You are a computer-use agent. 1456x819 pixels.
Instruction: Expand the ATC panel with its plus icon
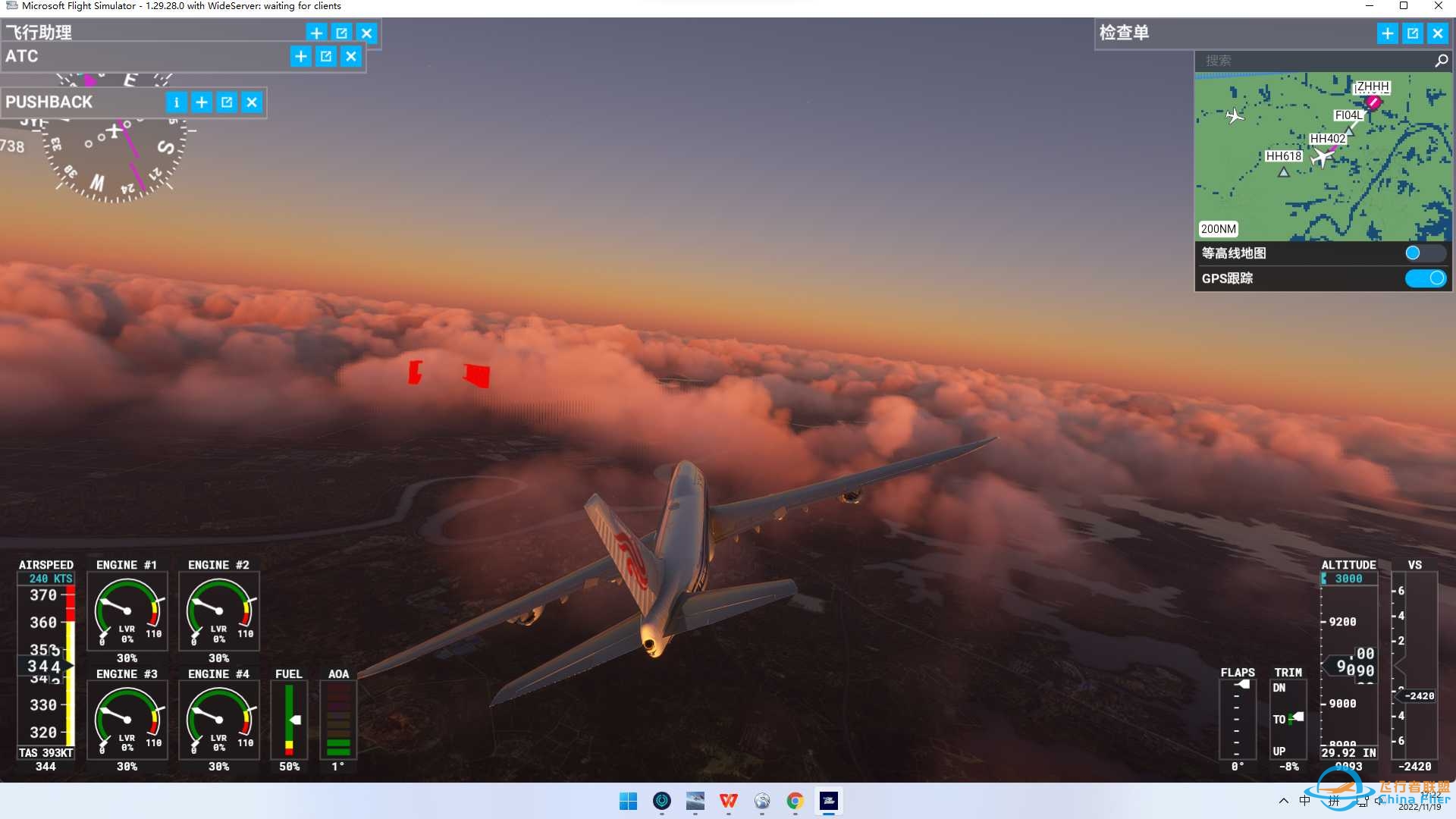[301, 56]
